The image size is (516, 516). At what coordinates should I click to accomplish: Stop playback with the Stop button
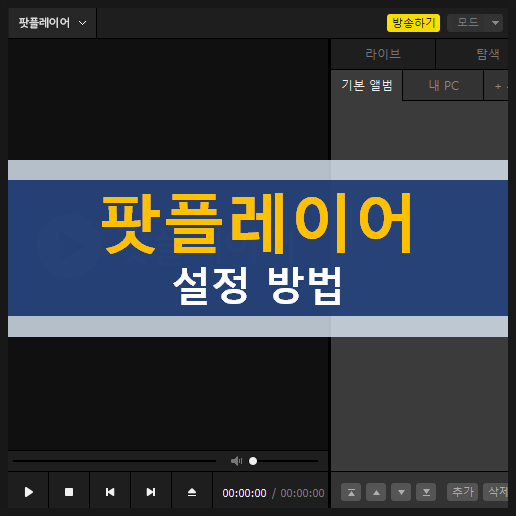click(x=69, y=492)
